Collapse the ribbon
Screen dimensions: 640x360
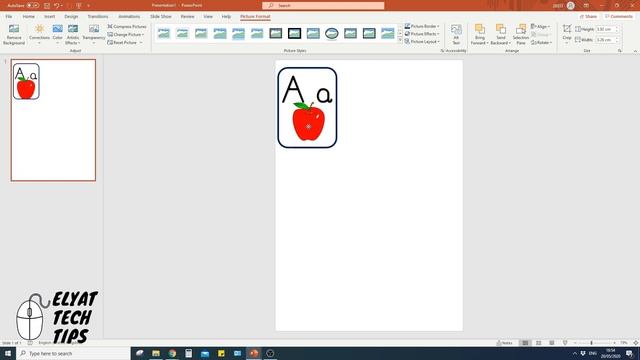[x=635, y=51]
